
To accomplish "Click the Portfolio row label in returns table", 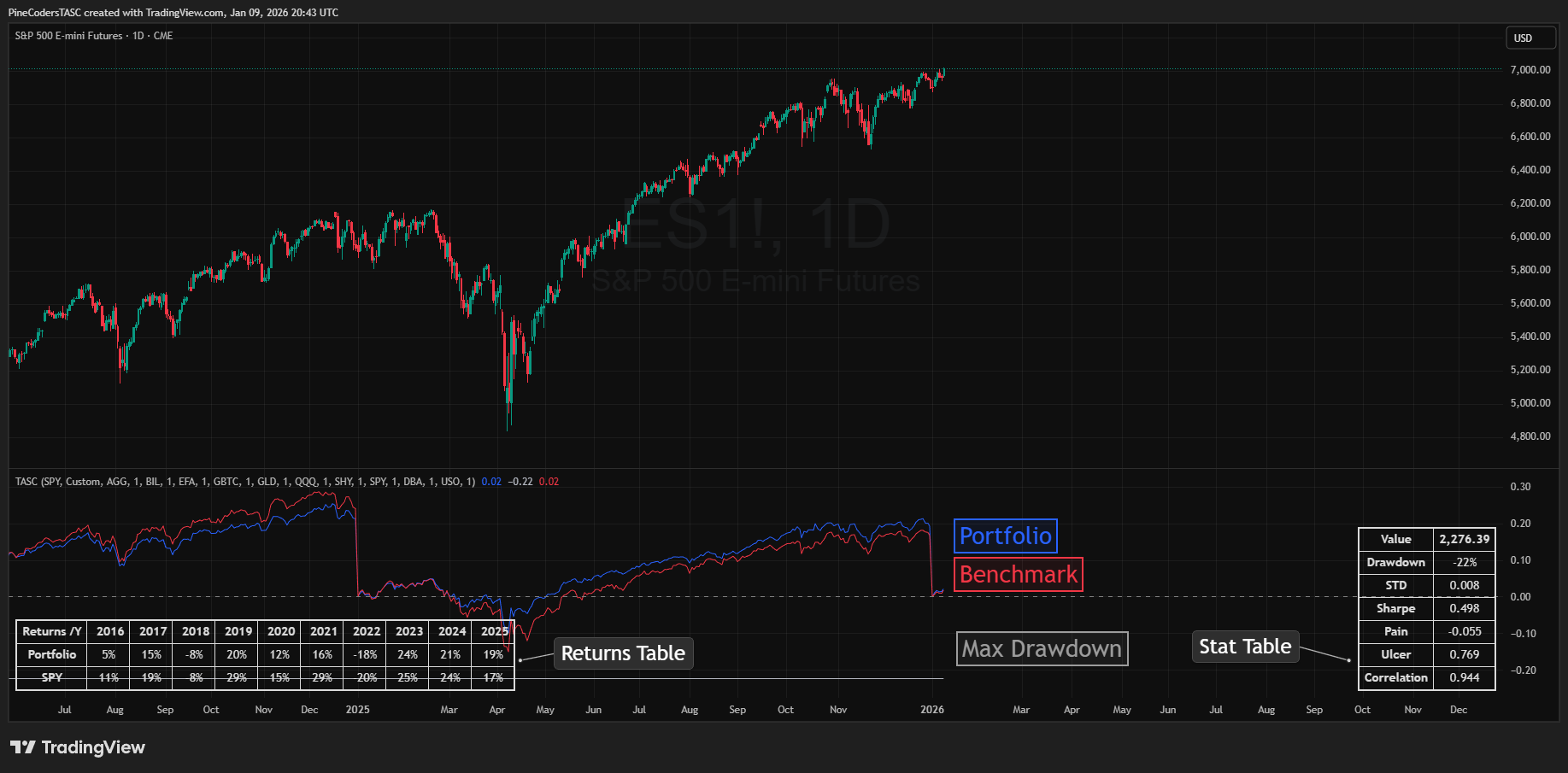I will point(52,654).
